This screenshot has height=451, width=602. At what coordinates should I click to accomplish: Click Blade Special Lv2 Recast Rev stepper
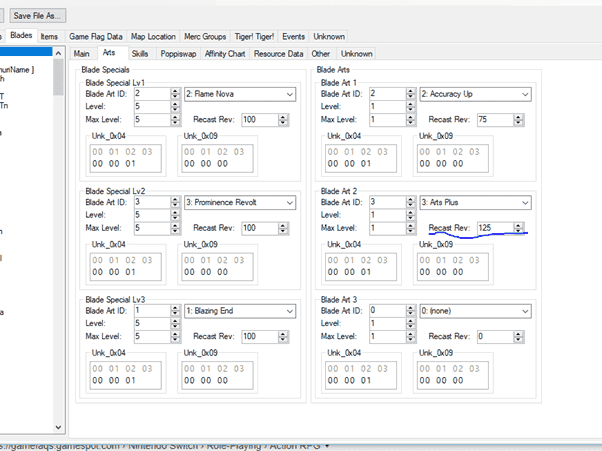[283, 228]
